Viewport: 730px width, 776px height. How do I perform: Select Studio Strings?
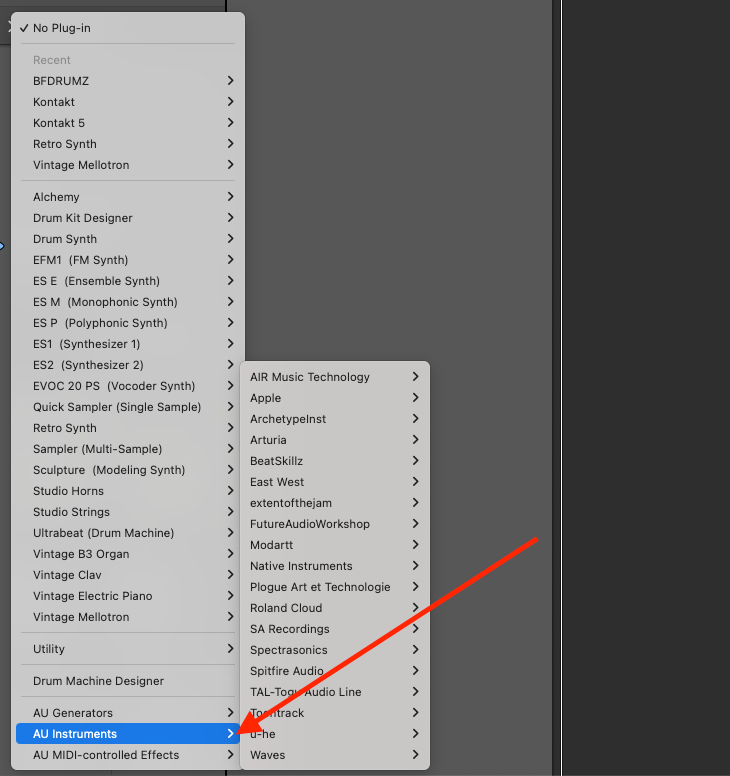[x=128, y=512]
